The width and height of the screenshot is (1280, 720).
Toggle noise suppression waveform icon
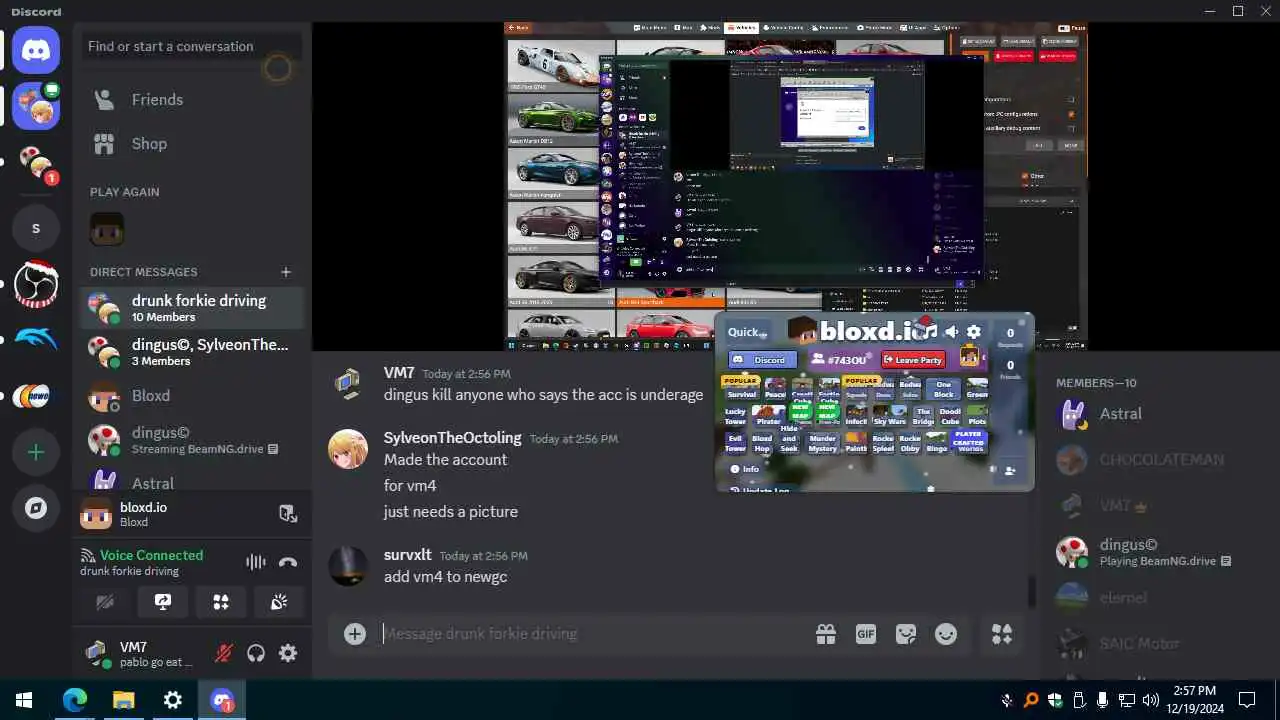tap(256, 562)
